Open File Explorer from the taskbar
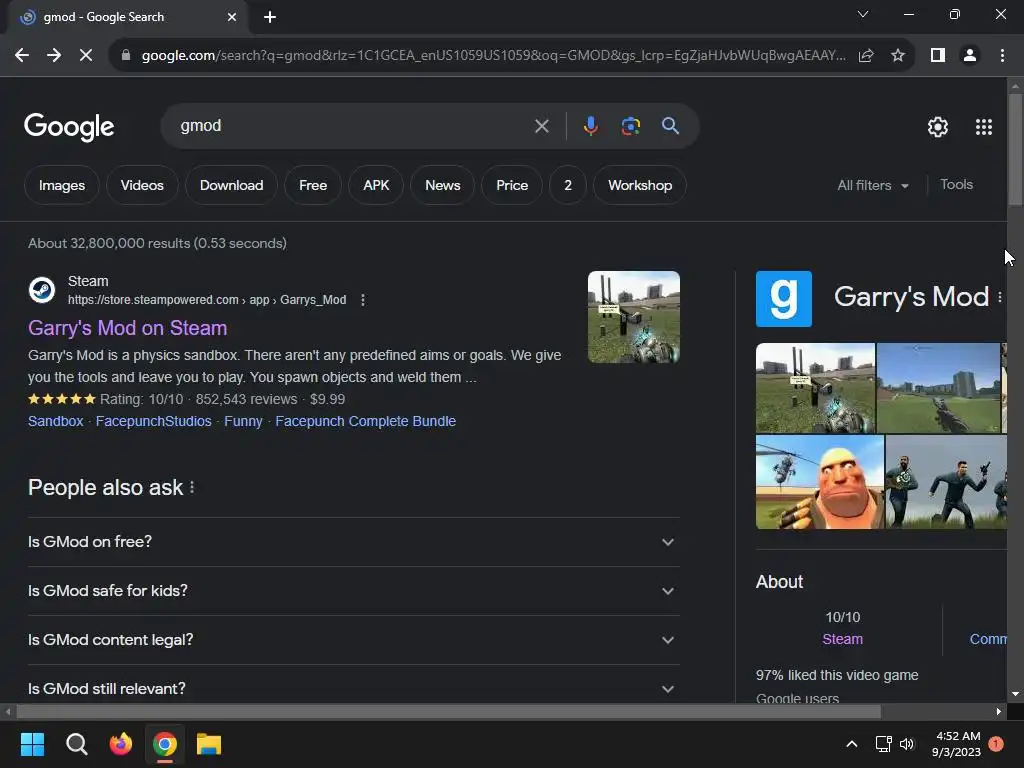The image size is (1024, 768). click(x=209, y=744)
